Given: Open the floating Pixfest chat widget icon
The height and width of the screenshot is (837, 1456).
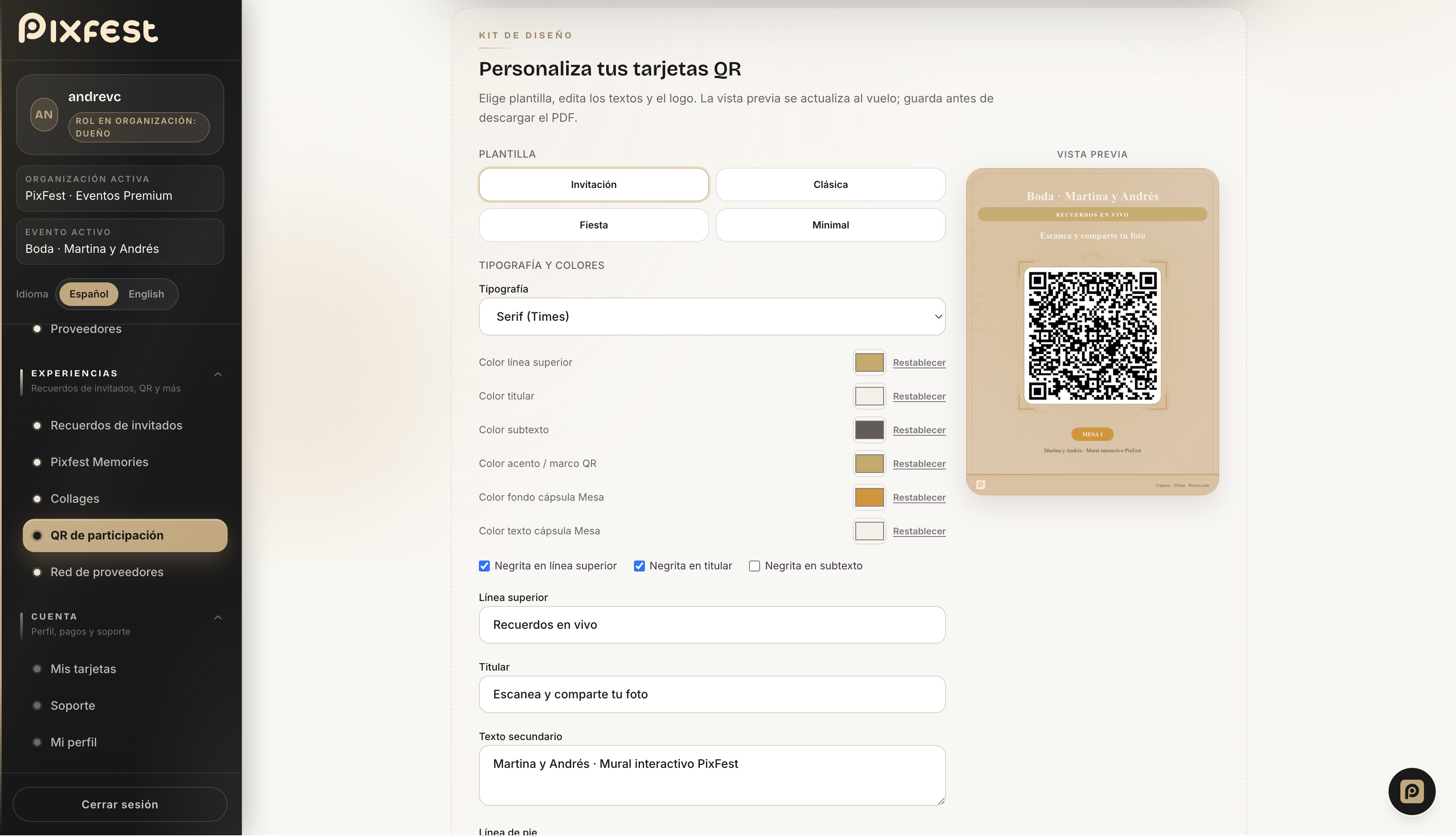Looking at the screenshot, I should [1412, 791].
